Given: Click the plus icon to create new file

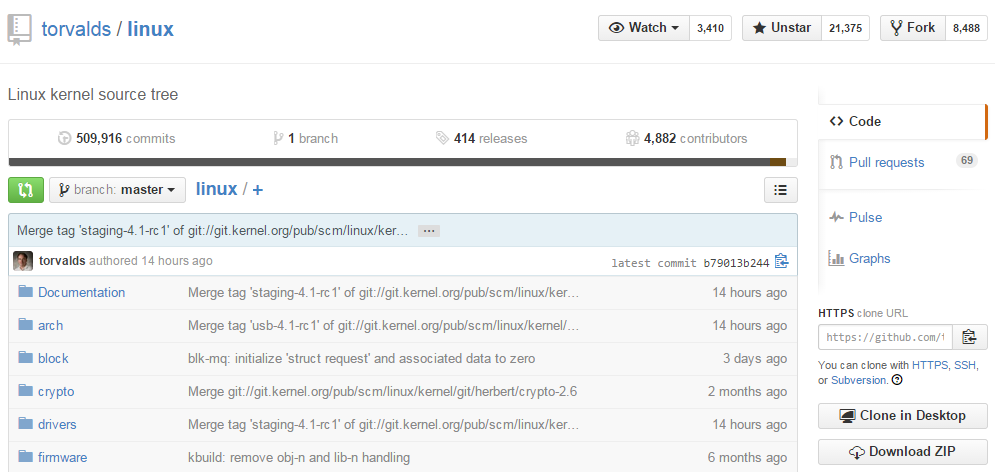Looking at the screenshot, I should [x=258, y=190].
